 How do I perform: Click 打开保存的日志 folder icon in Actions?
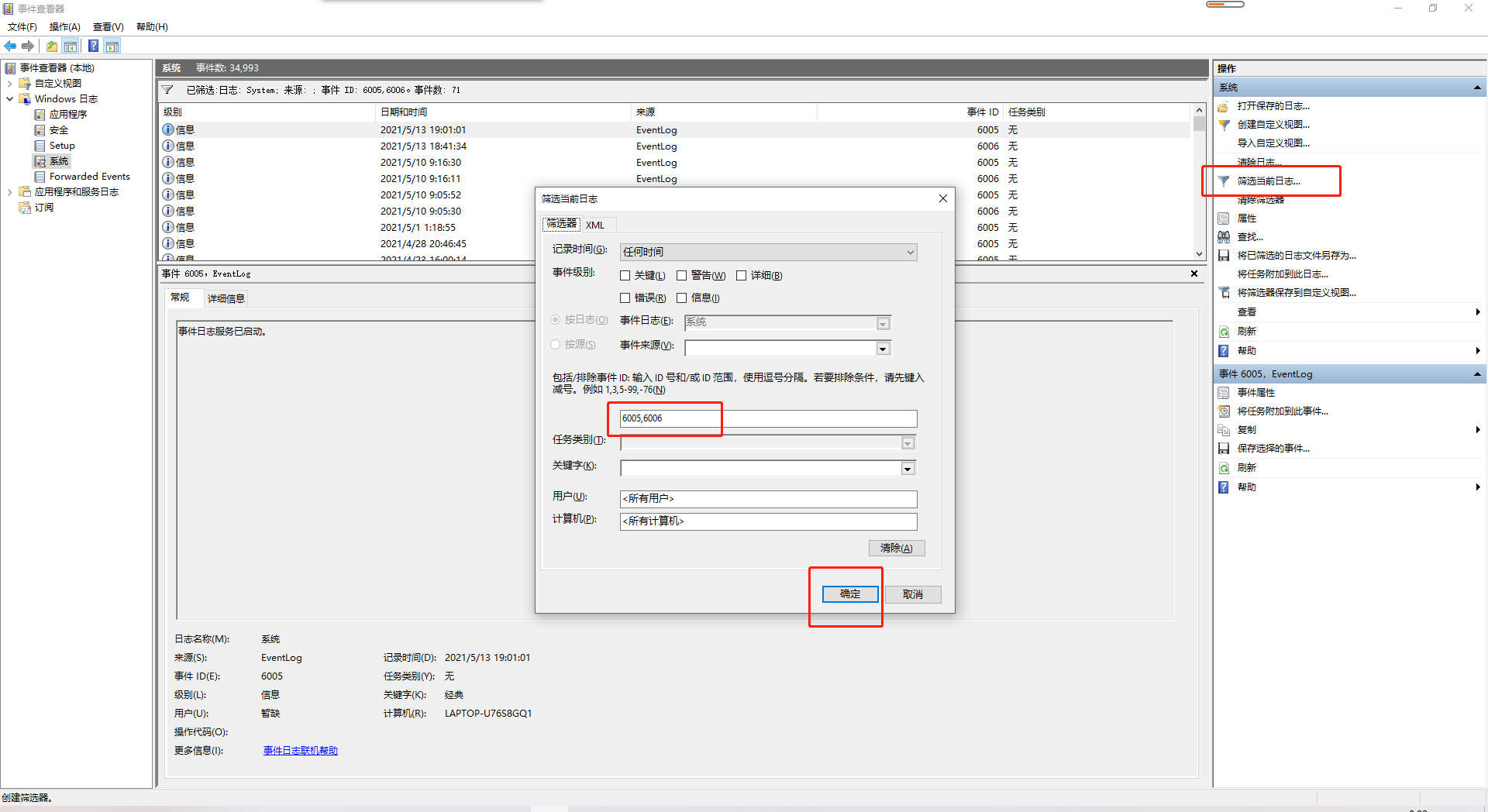[x=1224, y=106]
